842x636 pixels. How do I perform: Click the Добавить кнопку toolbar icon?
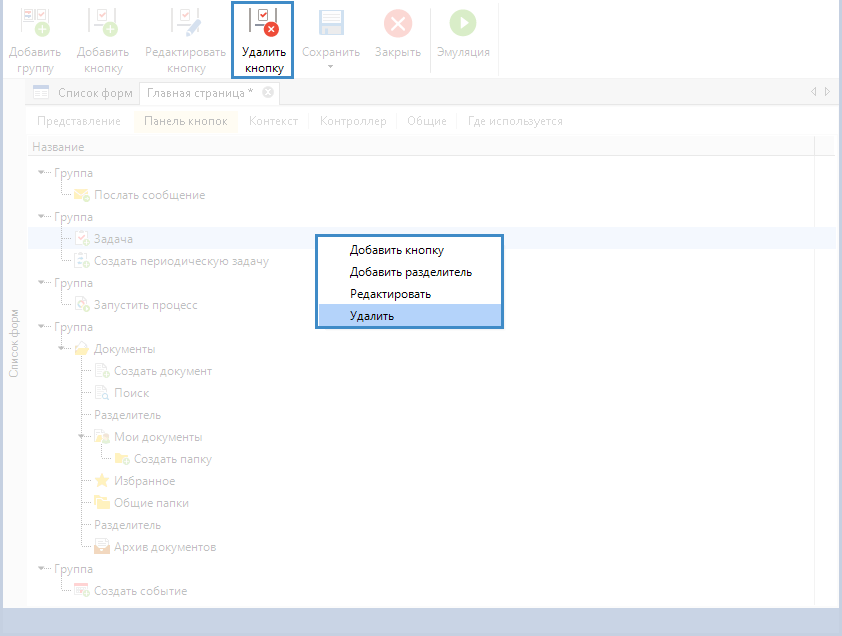click(100, 23)
